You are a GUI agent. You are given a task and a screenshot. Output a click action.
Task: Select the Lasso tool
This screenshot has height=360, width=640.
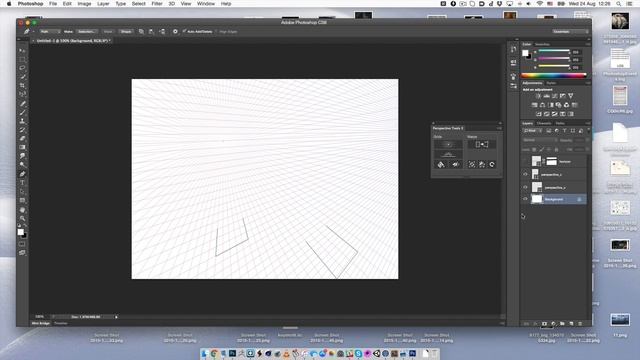[x=22, y=68]
